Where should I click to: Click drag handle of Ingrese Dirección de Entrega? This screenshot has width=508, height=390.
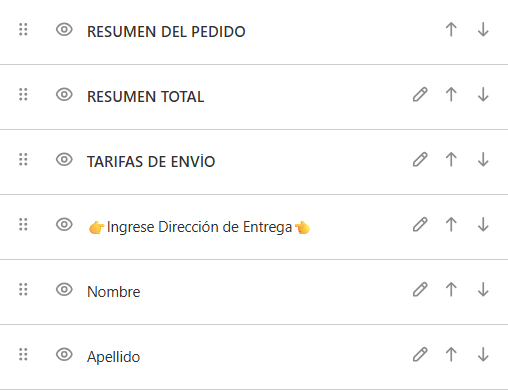click(23, 225)
